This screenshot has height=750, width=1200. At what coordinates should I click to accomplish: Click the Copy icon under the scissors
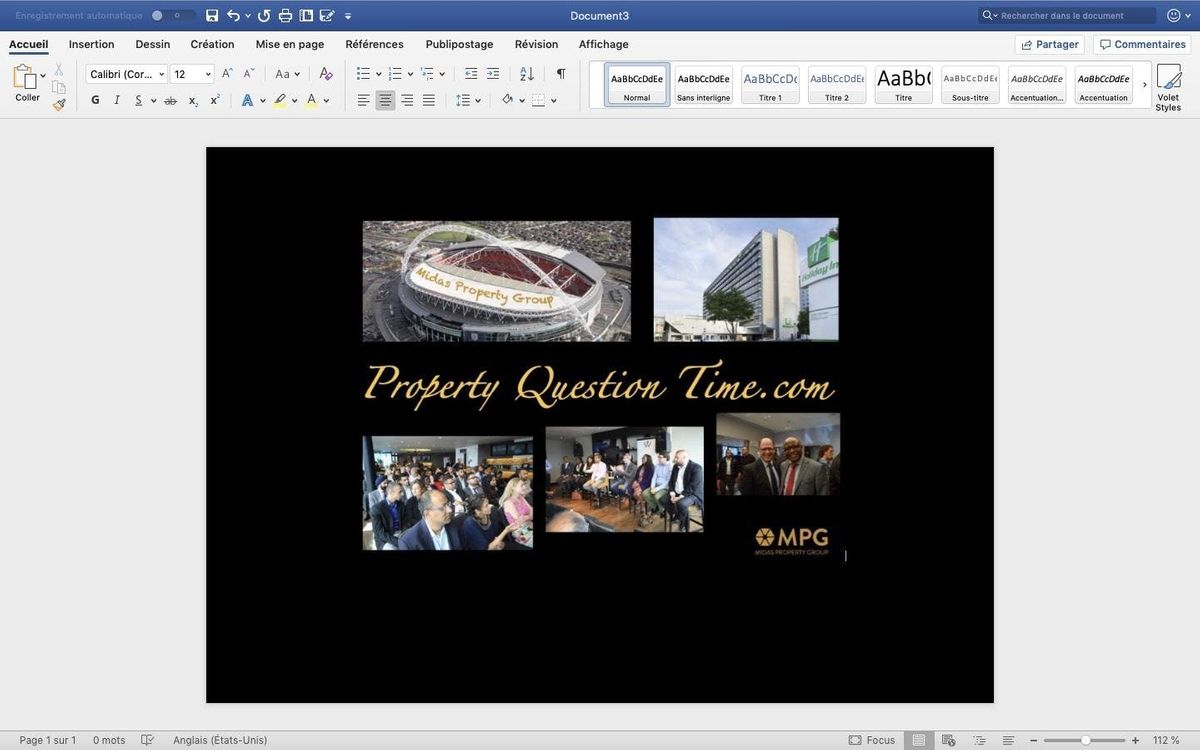[59, 87]
